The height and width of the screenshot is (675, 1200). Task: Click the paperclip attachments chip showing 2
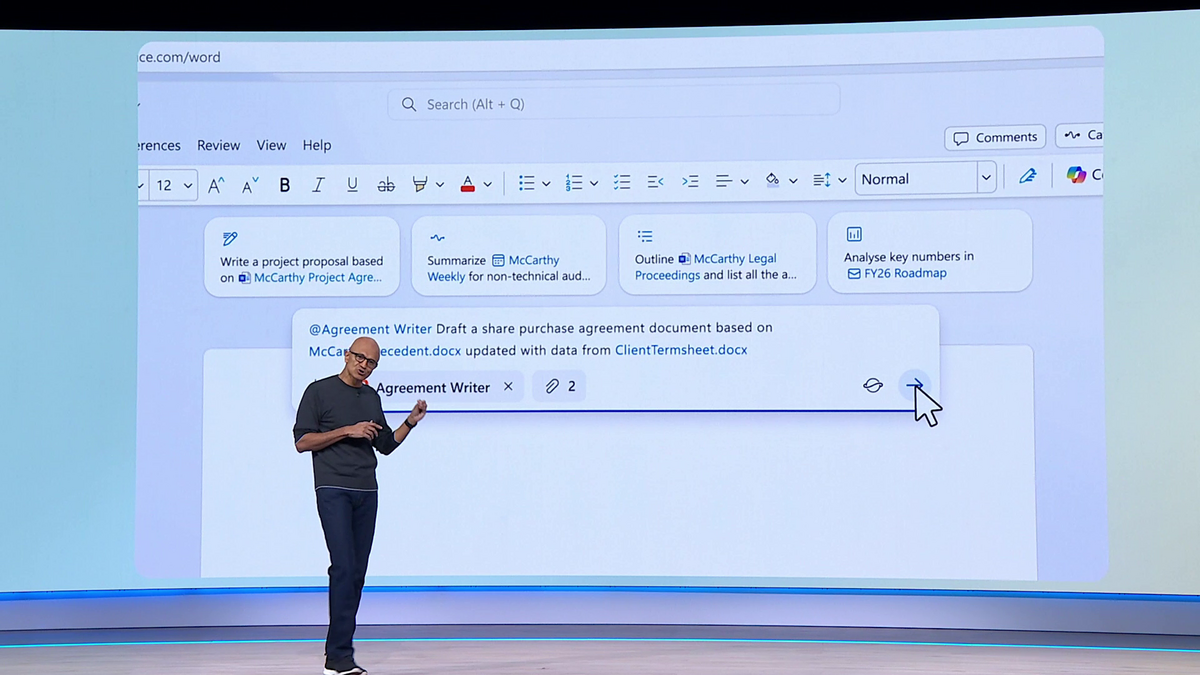click(560, 386)
